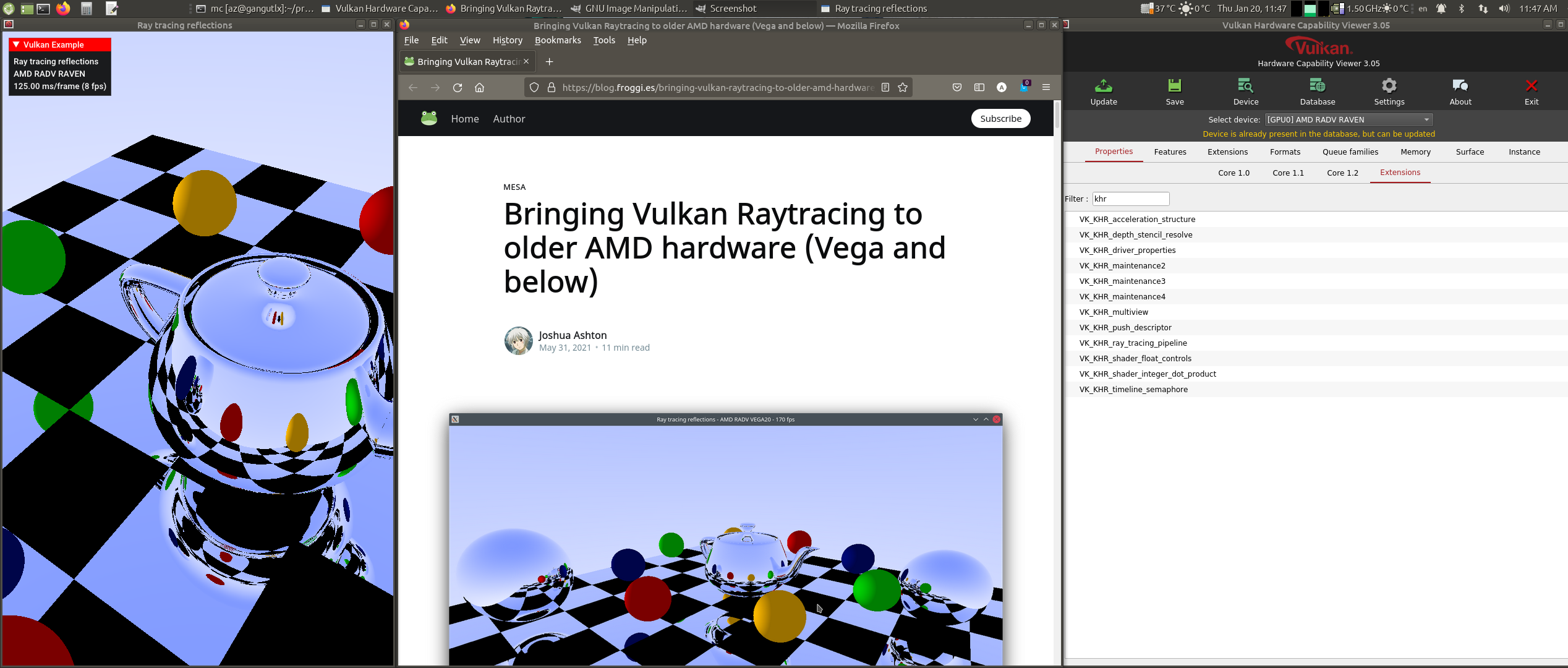Open the Bookmarks menu in Firefox
Screen dimensions: 1568x668
(x=558, y=40)
